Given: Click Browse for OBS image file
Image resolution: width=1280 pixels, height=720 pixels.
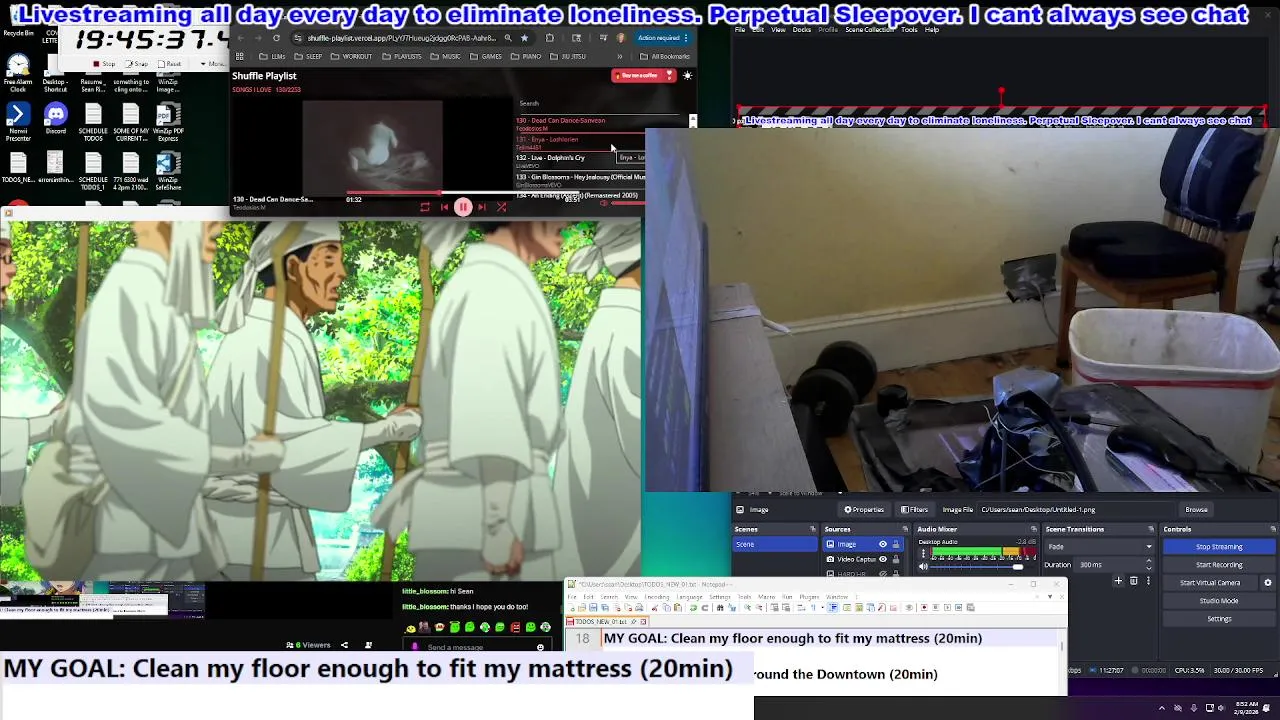Looking at the screenshot, I should click(1196, 510).
